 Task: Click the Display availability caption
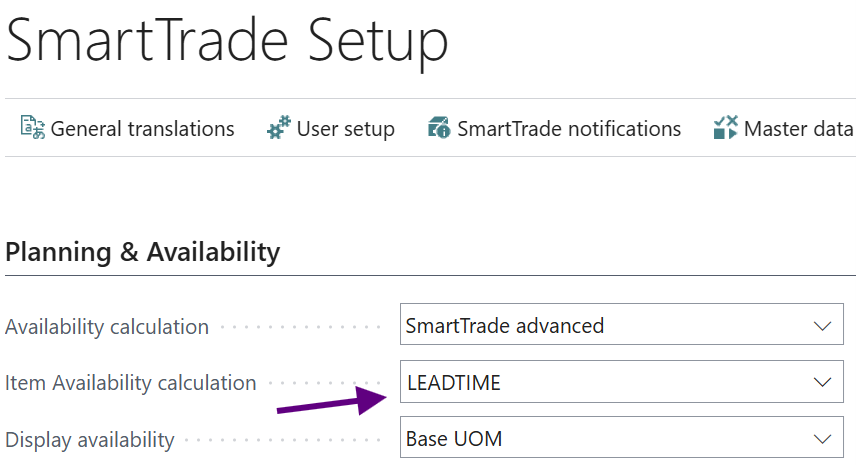(x=90, y=439)
